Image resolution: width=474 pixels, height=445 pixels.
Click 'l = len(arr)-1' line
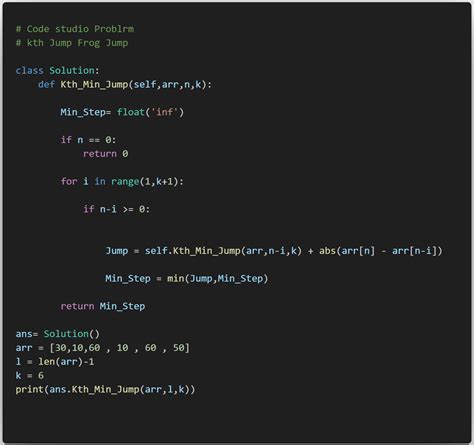pos(55,362)
